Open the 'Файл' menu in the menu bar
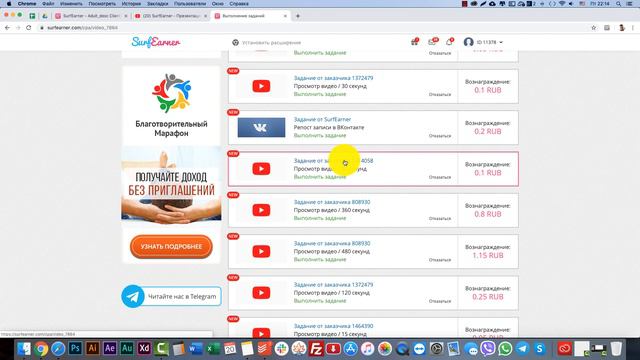Viewport: 640px width, 360px height. (x=48, y=4)
